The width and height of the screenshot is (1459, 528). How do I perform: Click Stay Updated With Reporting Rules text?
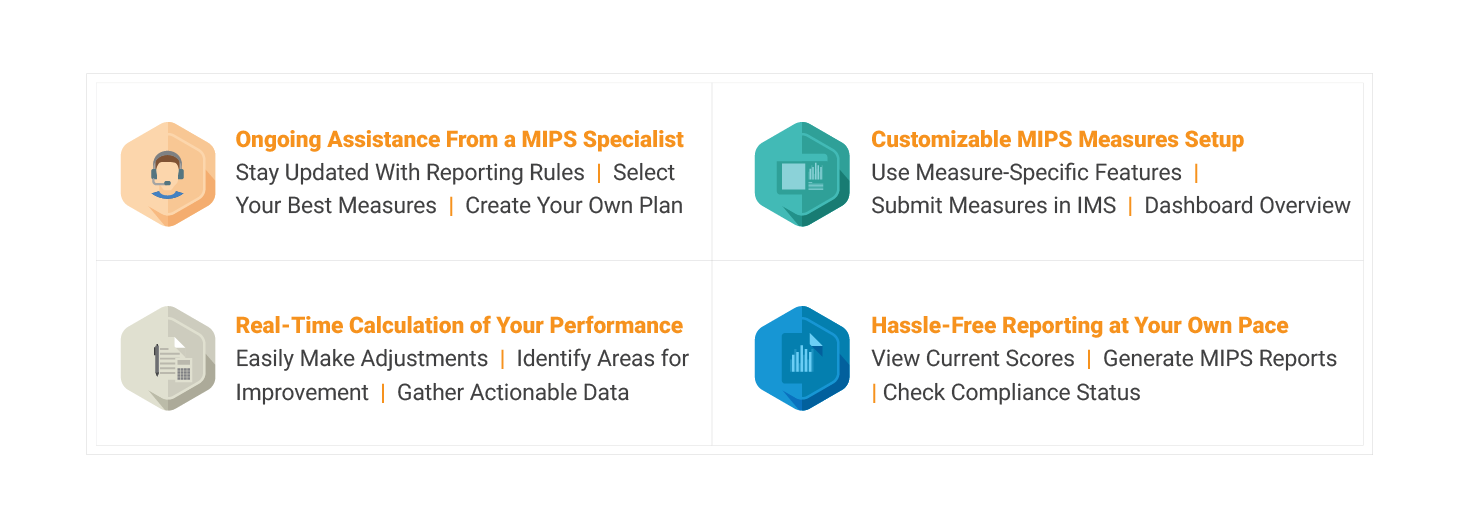410,172
